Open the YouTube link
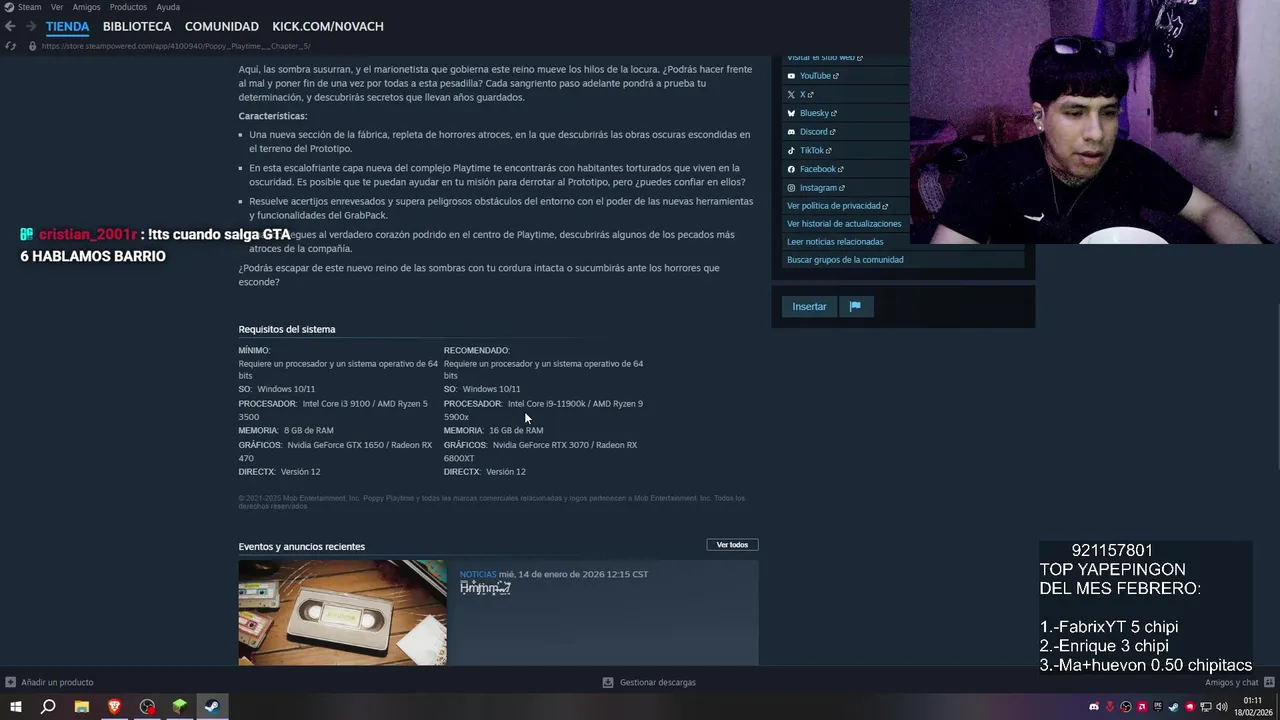1280x720 pixels. 815,76
